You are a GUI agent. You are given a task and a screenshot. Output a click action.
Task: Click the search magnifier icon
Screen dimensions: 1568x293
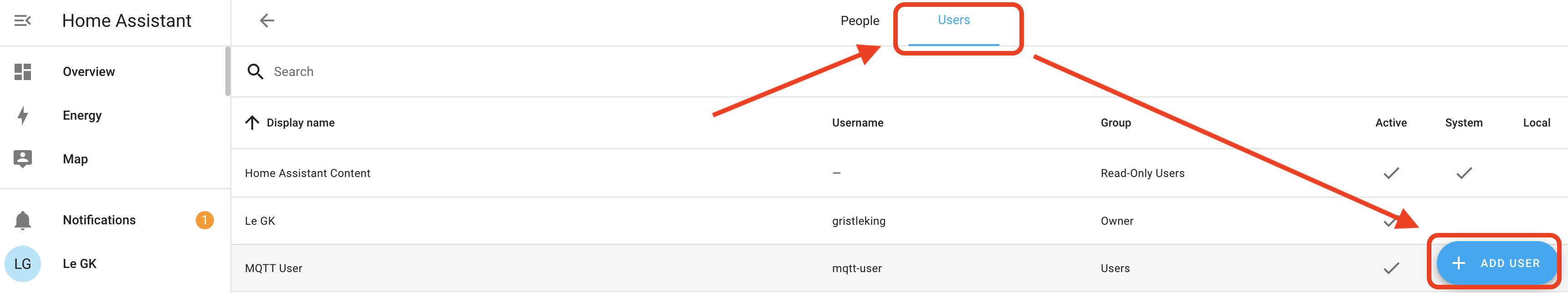pos(255,72)
